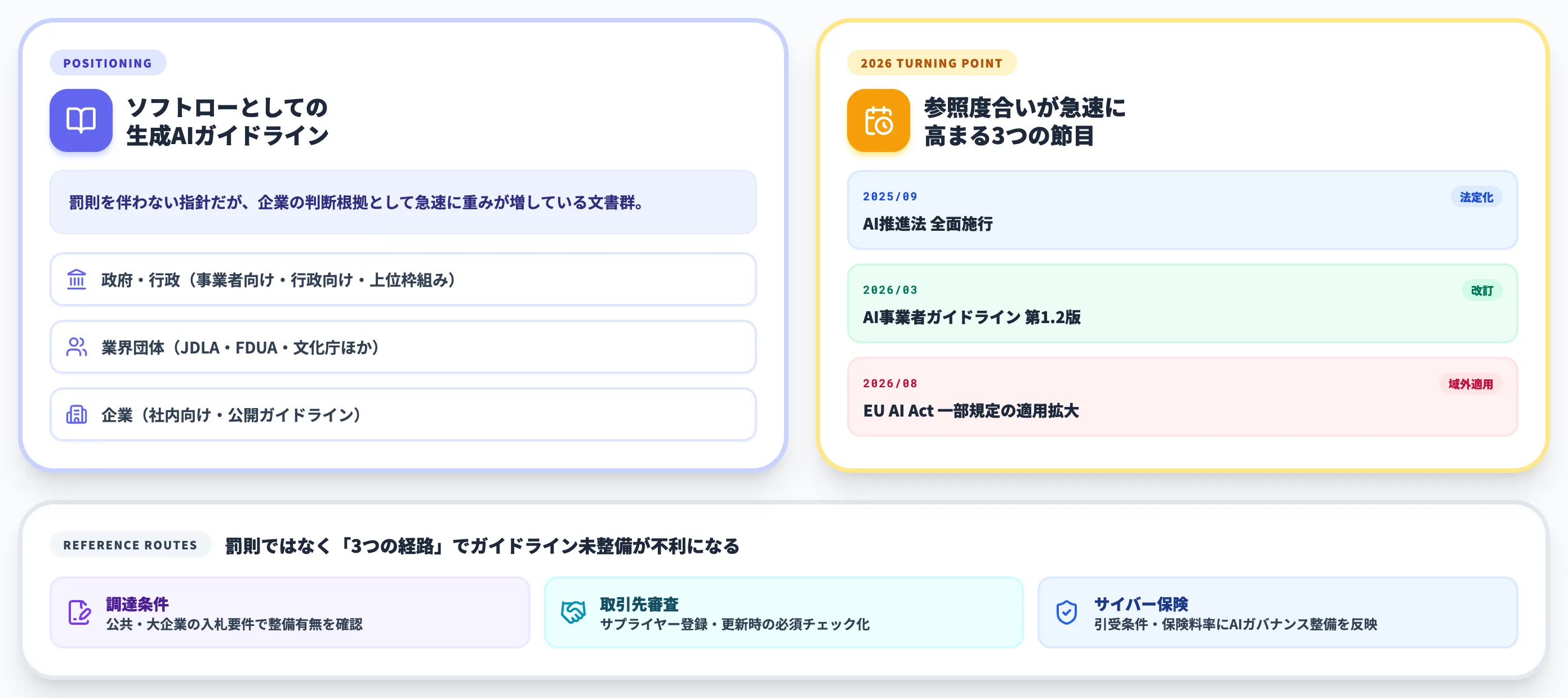1568x698 pixels.
Task: Click the 取引先審査 heading
Action: [639, 605]
